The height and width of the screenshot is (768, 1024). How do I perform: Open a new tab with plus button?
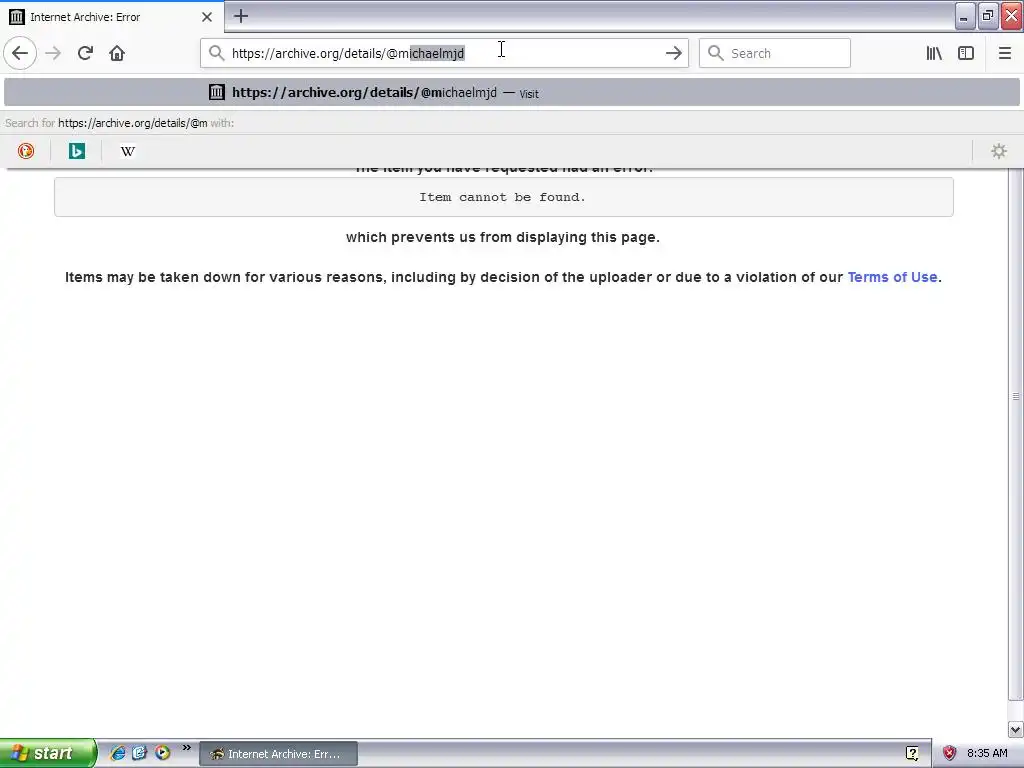point(241,16)
